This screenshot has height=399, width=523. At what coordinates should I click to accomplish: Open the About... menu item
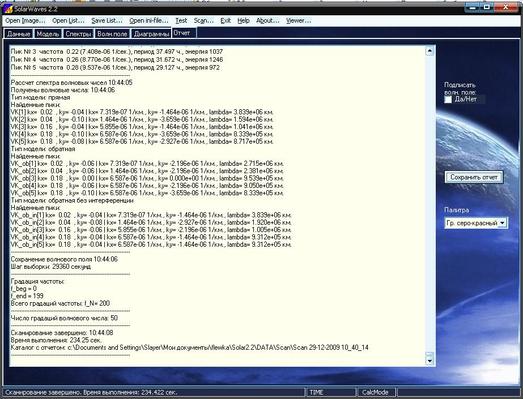[268, 21]
